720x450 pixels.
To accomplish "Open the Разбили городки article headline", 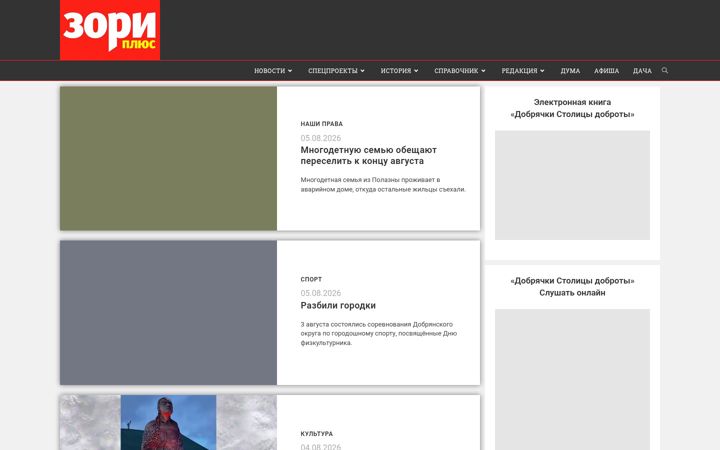I will pyautogui.click(x=338, y=305).
